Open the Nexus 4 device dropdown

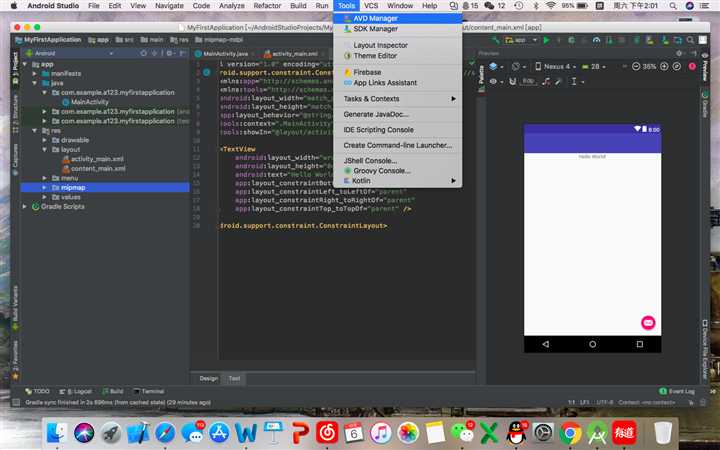(x=555, y=67)
